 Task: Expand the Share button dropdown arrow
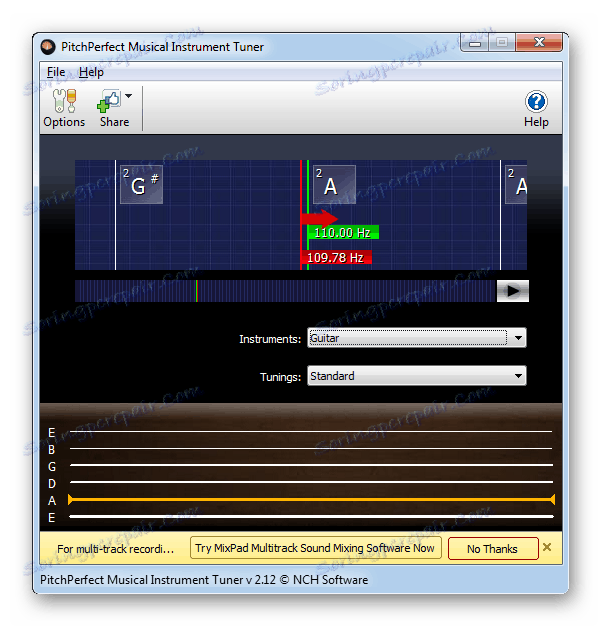click(129, 96)
